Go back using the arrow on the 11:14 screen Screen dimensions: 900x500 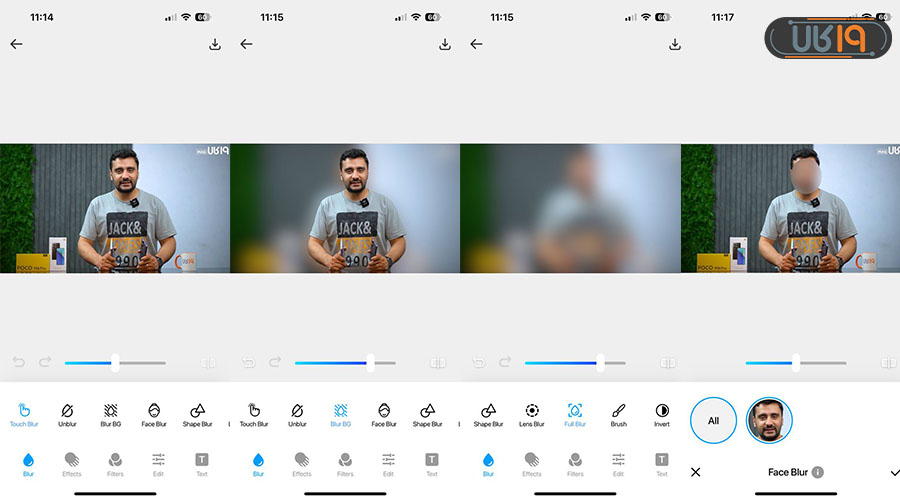[16, 44]
